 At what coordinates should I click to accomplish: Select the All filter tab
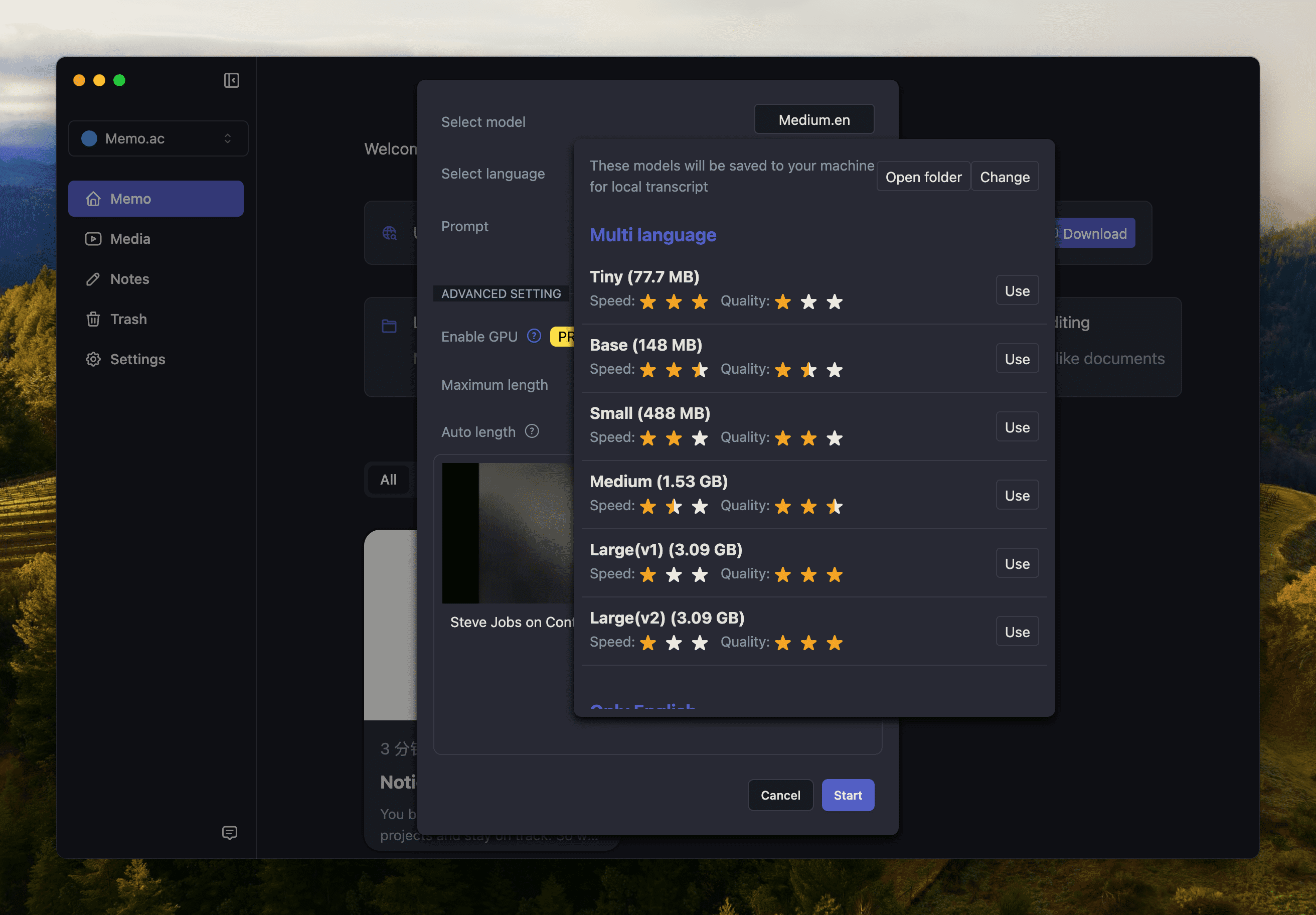388,479
